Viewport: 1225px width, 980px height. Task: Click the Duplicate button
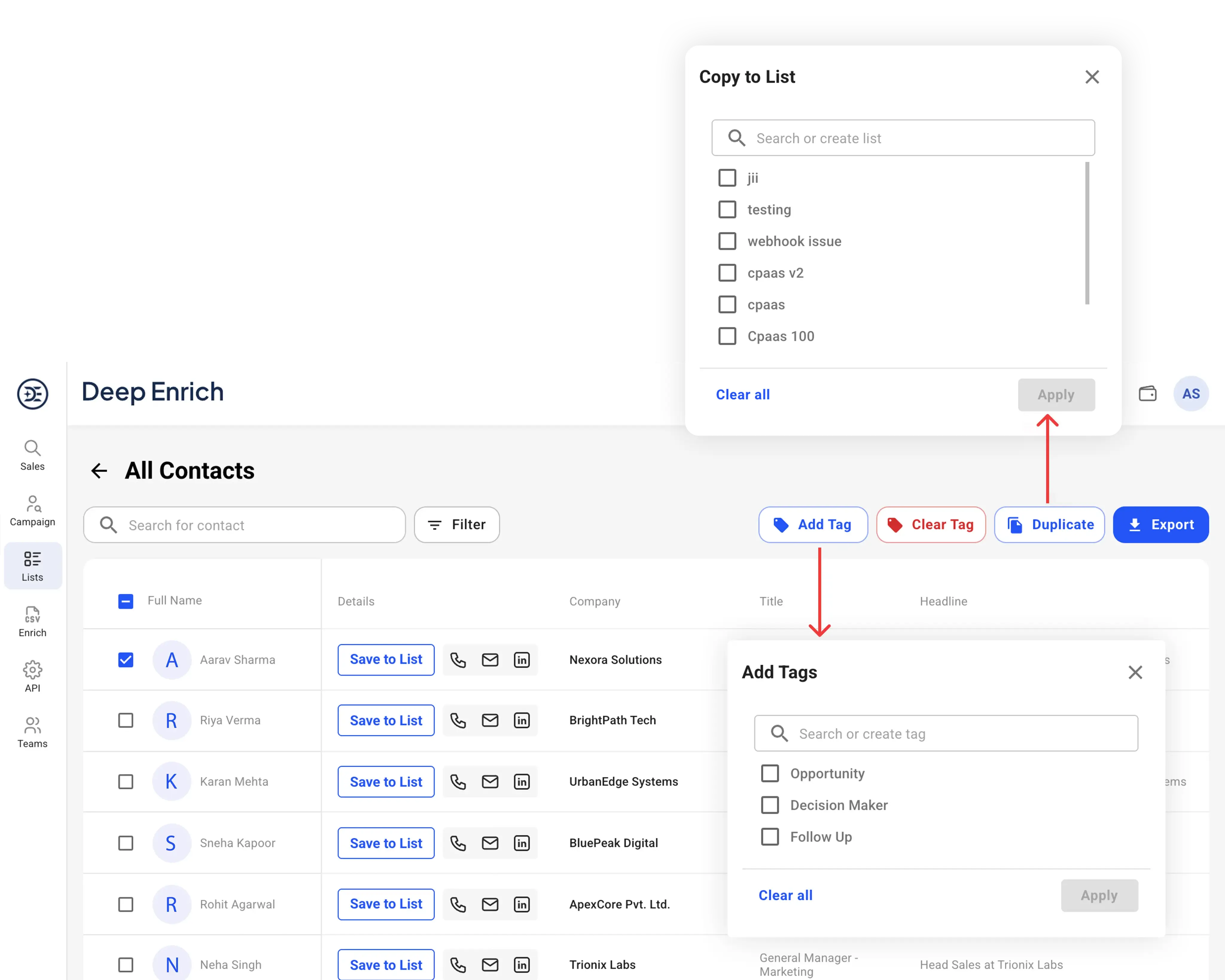tap(1049, 524)
